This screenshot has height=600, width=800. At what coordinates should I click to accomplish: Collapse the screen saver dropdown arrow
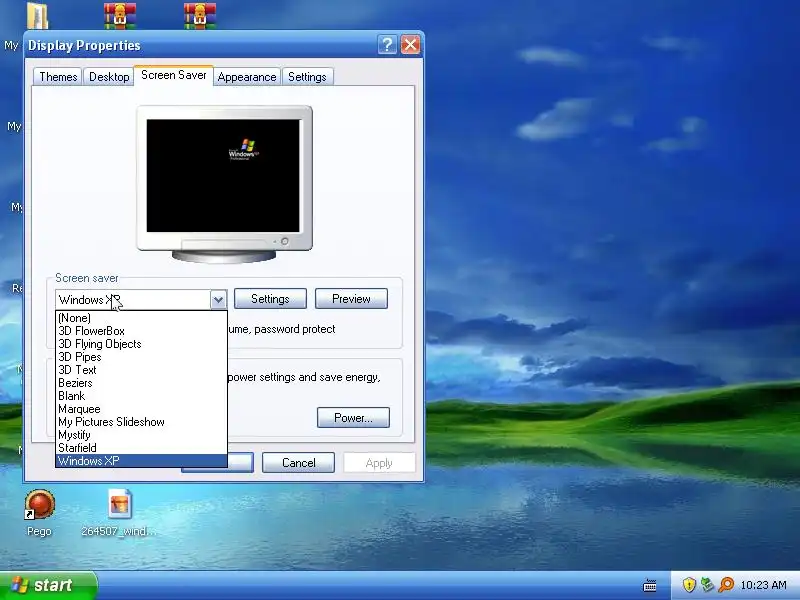coord(218,299)
